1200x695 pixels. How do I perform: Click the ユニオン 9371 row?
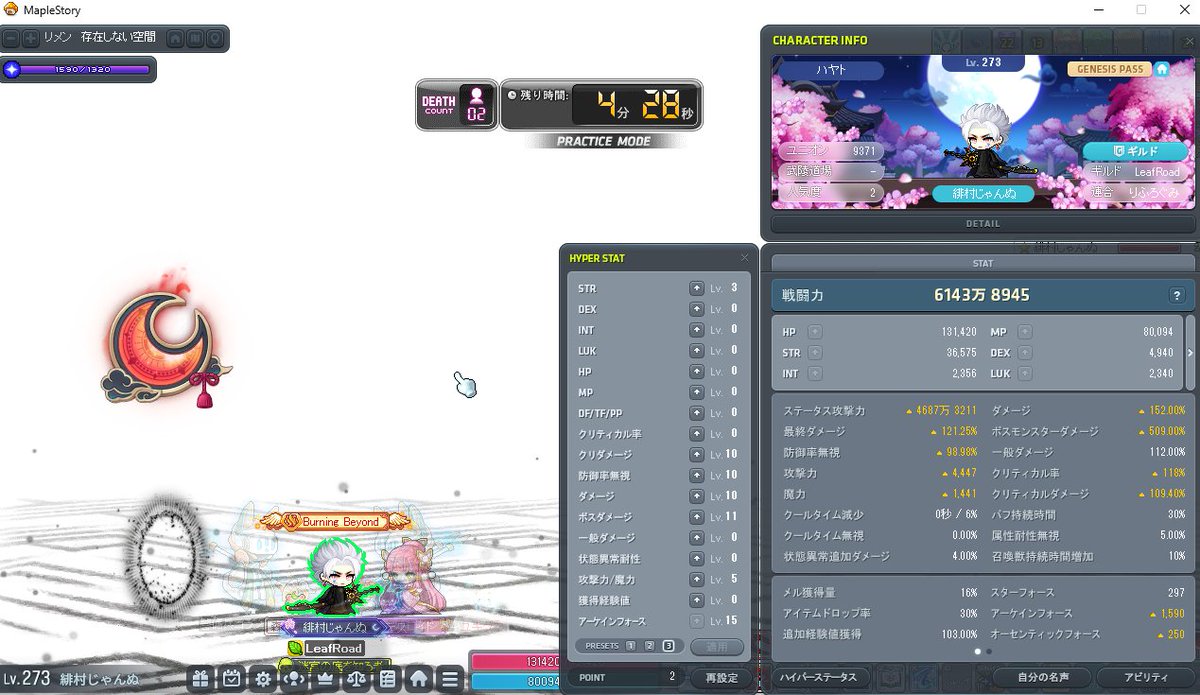(x=830, y=151)
